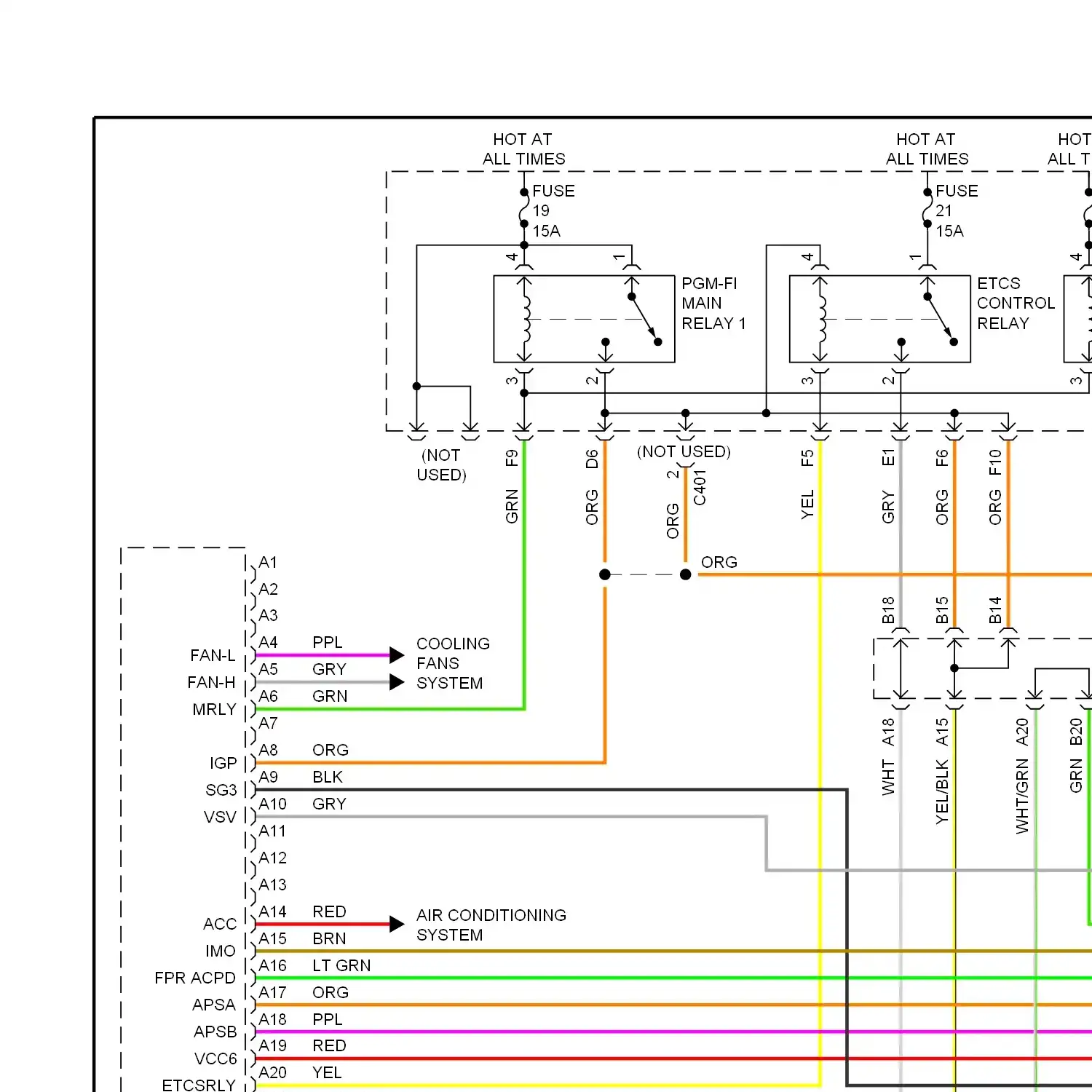1092x1092 pixels.
Task: Select the 'FAN-H' signal name
Action: tap(211, 682)
